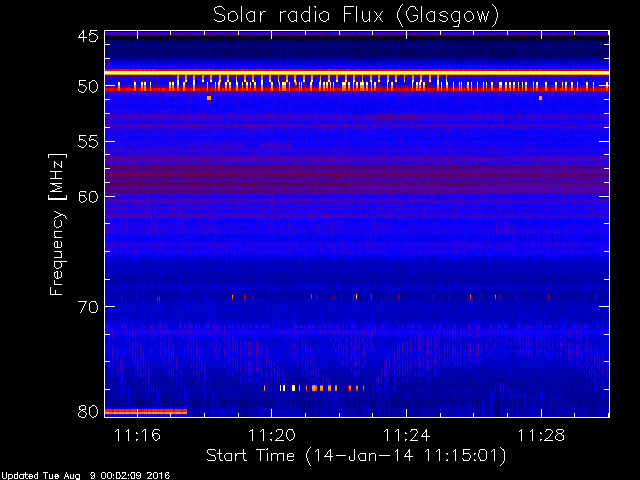The height and width of the screenshot is (480, 640).
Task: Click the 'Start Time (14-Jan-14 11:15:01)' label
Action: [356, 456]
